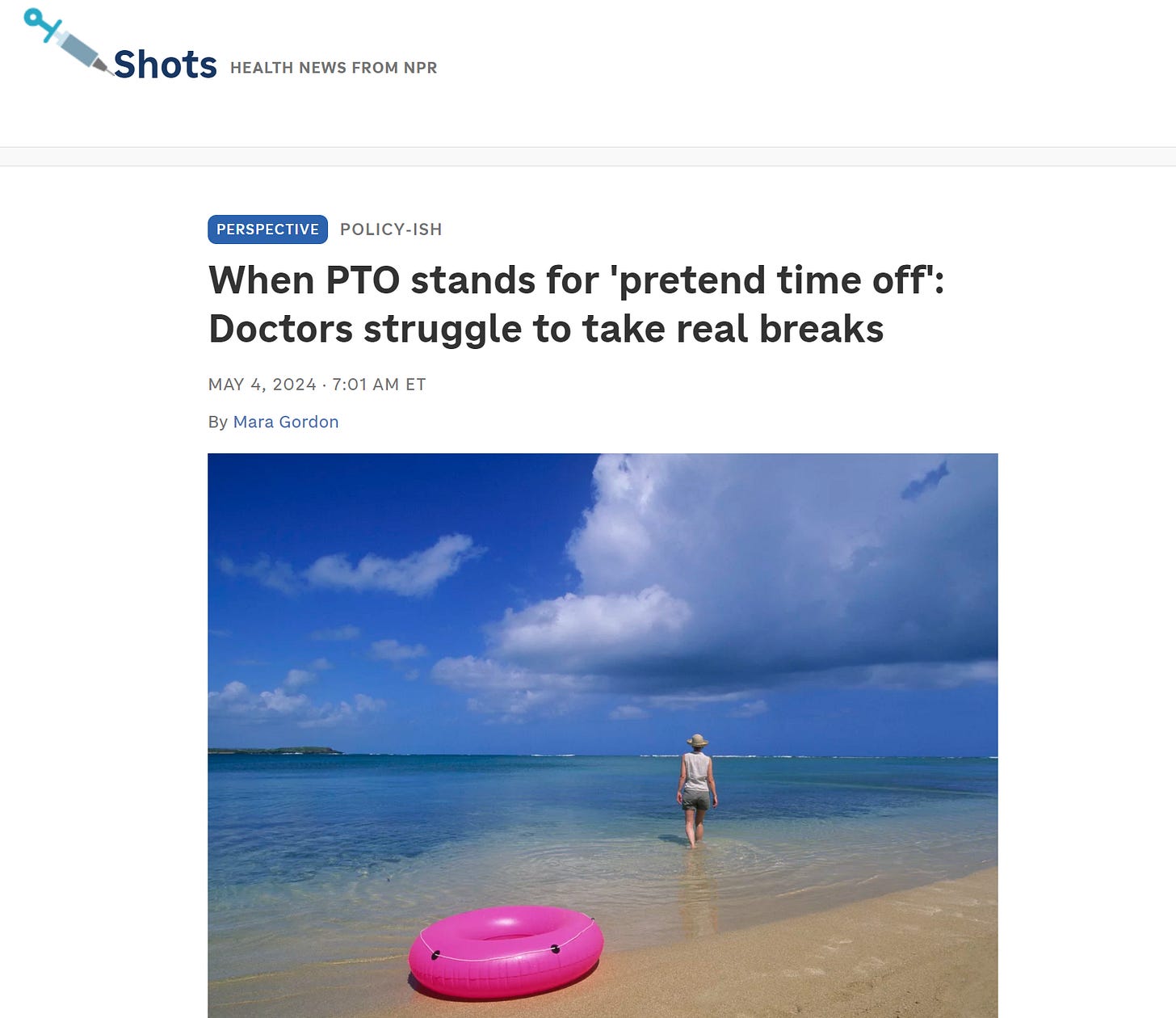Click the article headline about PTO
Screen dimensions: 1176x1018
coord(576,305)
